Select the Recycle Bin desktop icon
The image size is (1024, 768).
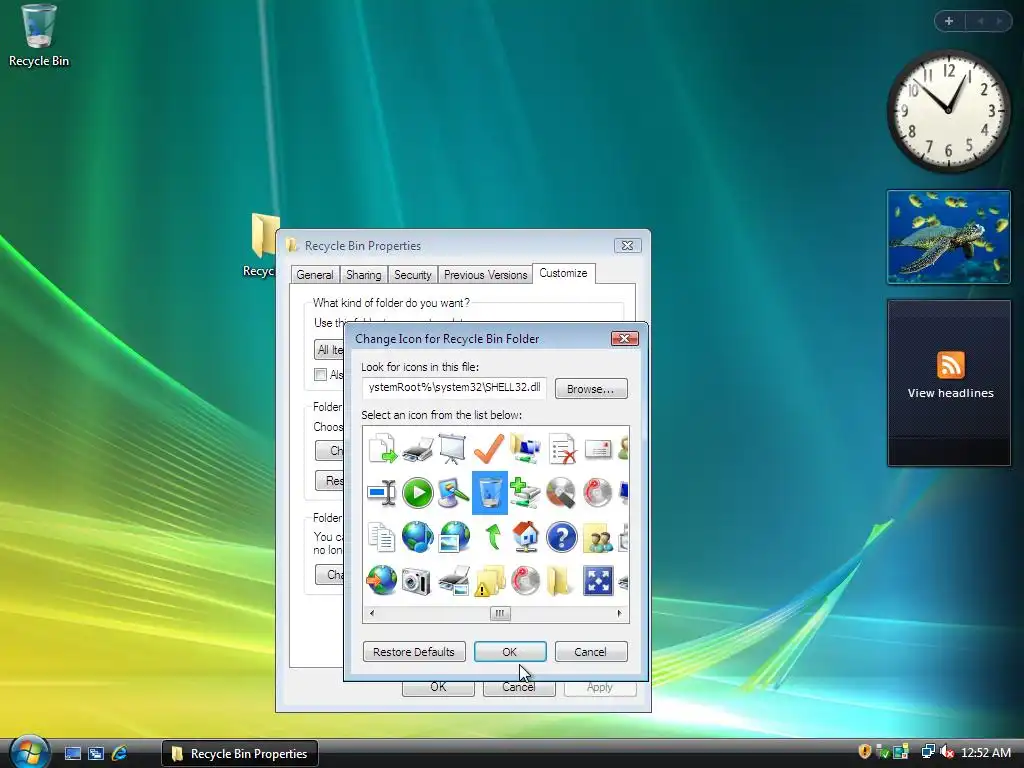(x=39, y=36)
